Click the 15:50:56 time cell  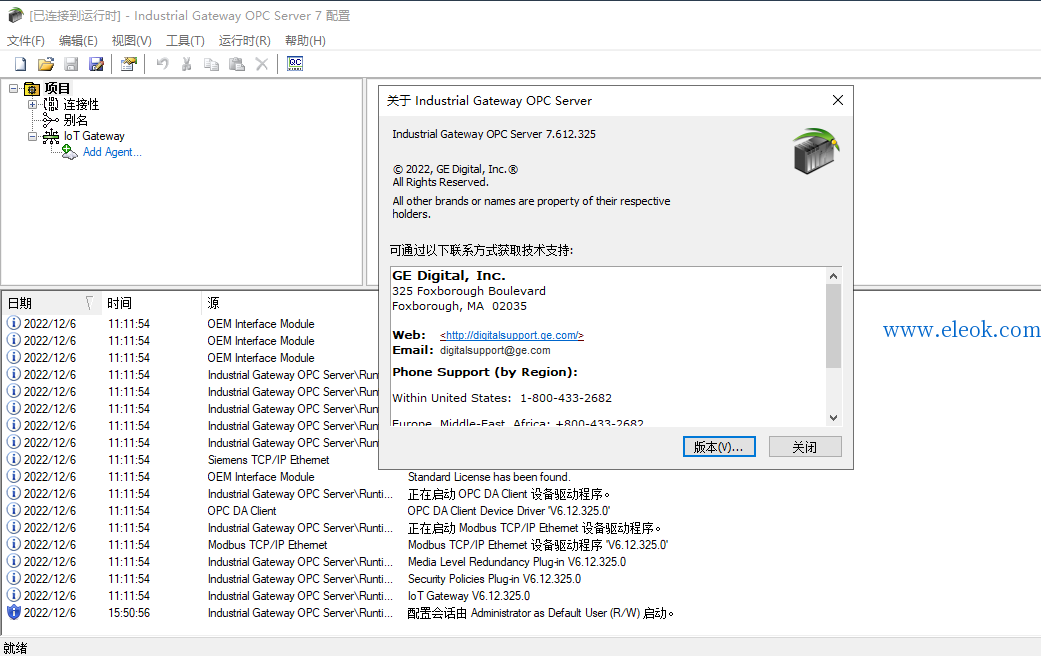click(x=129, y=613)
